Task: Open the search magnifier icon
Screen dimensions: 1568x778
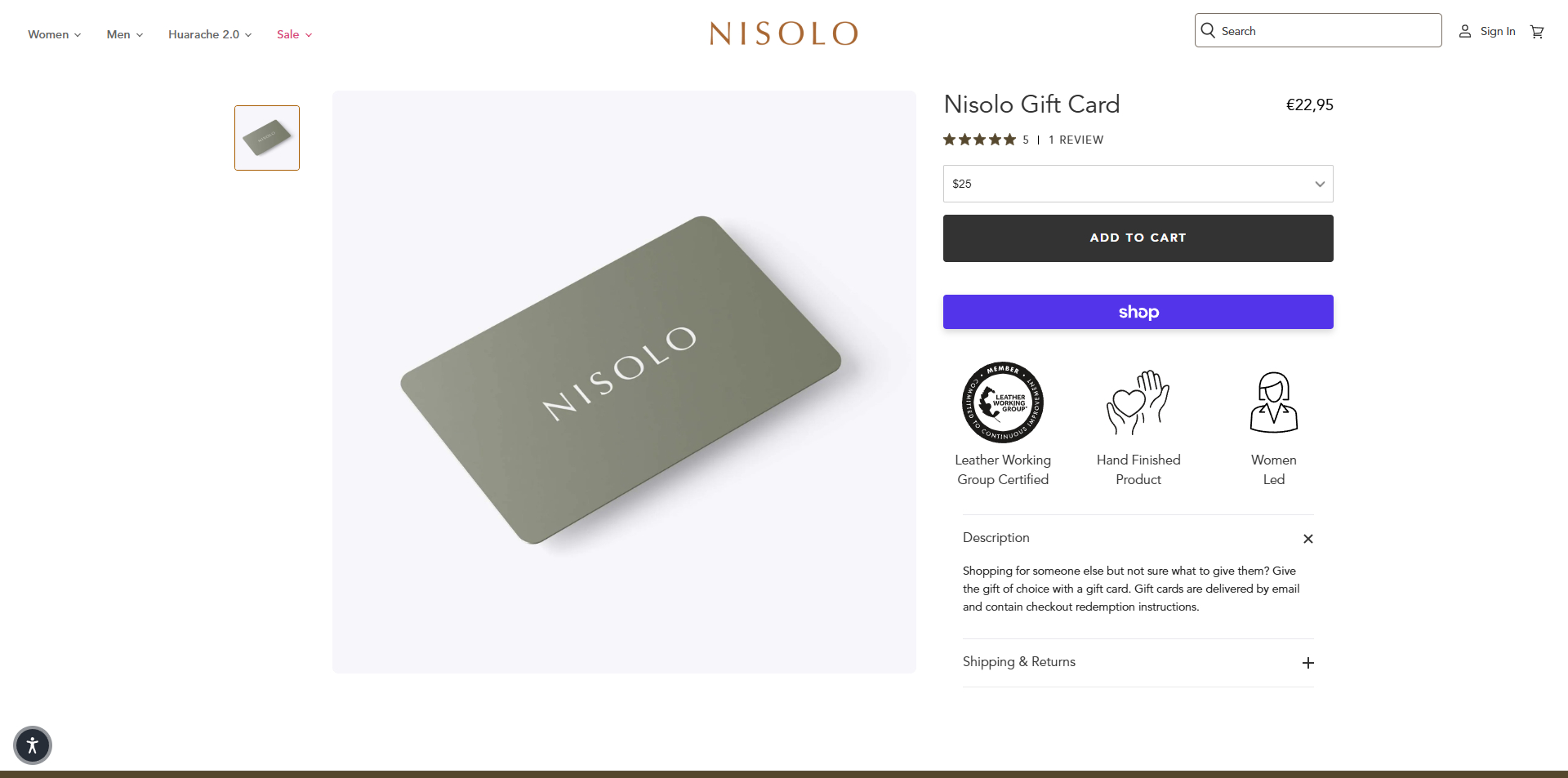Action: click(x=1209, y=30)
